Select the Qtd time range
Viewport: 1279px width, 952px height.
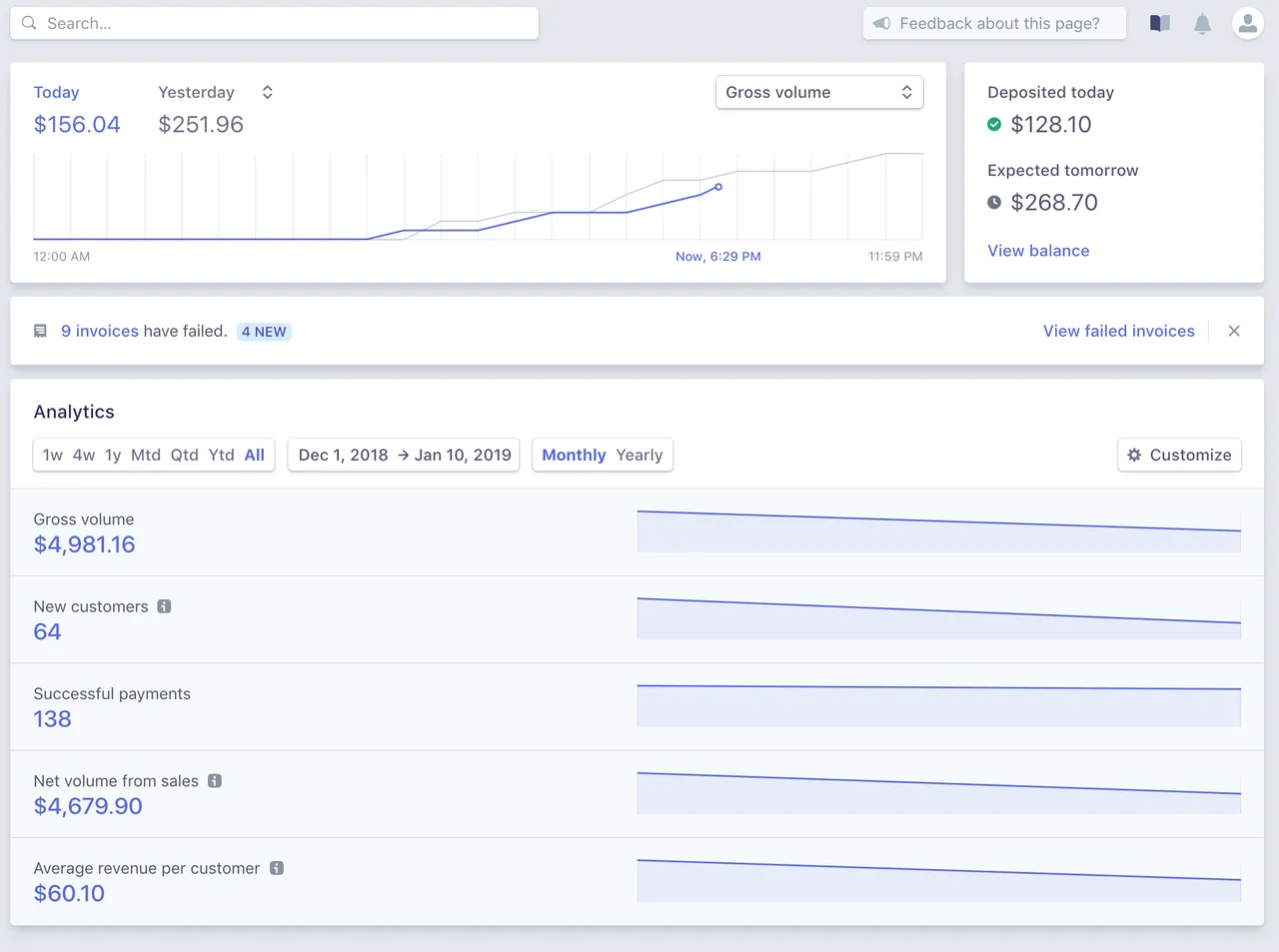pos(184,455)
